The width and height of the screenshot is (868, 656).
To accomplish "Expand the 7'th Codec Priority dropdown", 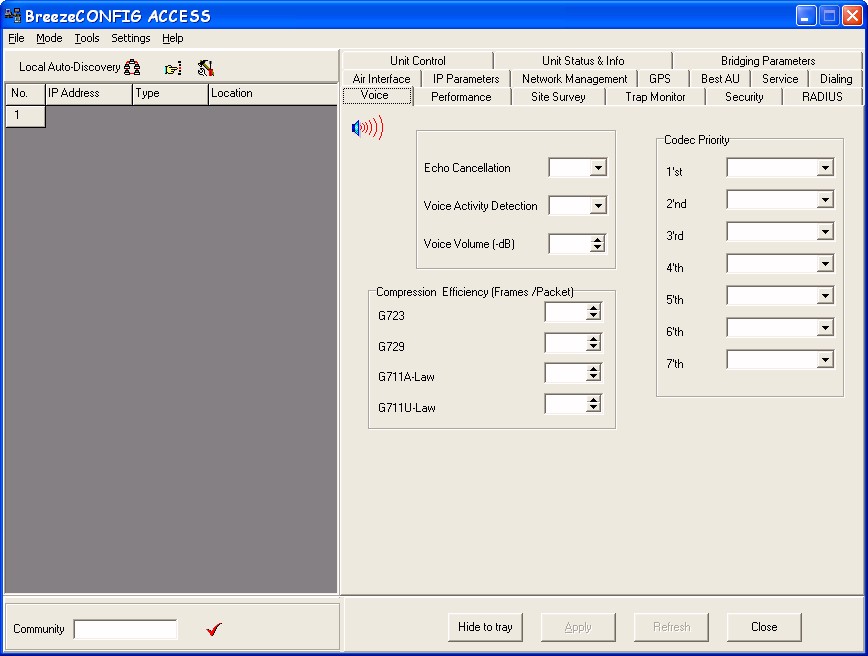I will click(x=825, y=360).
